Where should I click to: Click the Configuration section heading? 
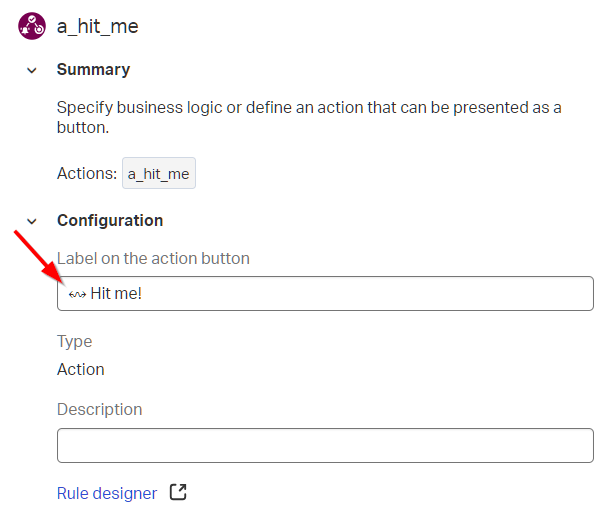[x=110, y=221]
